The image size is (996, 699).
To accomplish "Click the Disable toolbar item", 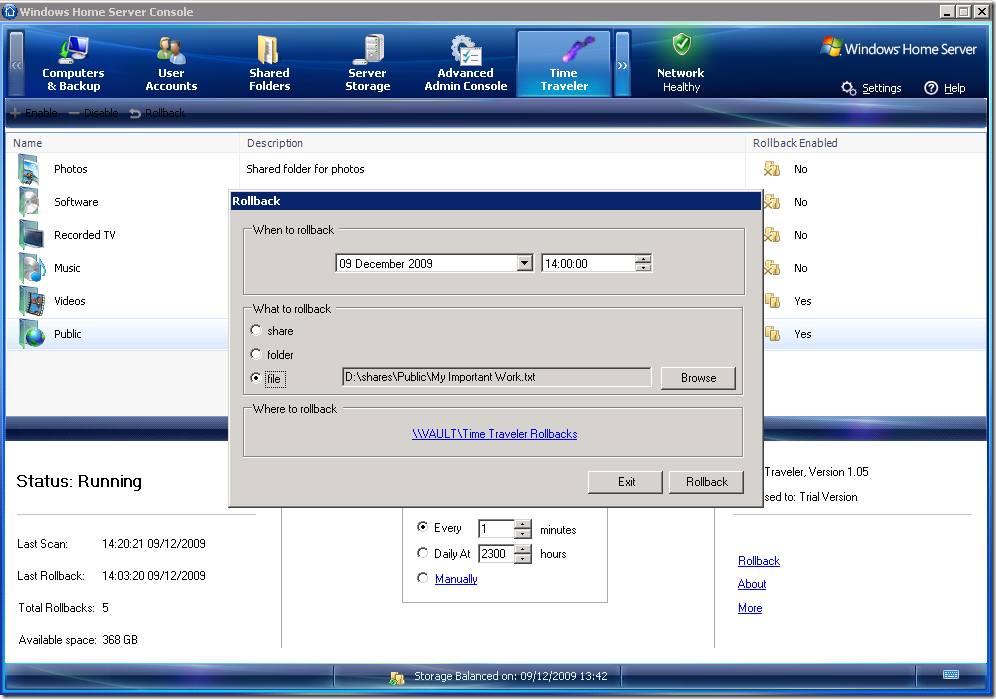I will point(93,113).
